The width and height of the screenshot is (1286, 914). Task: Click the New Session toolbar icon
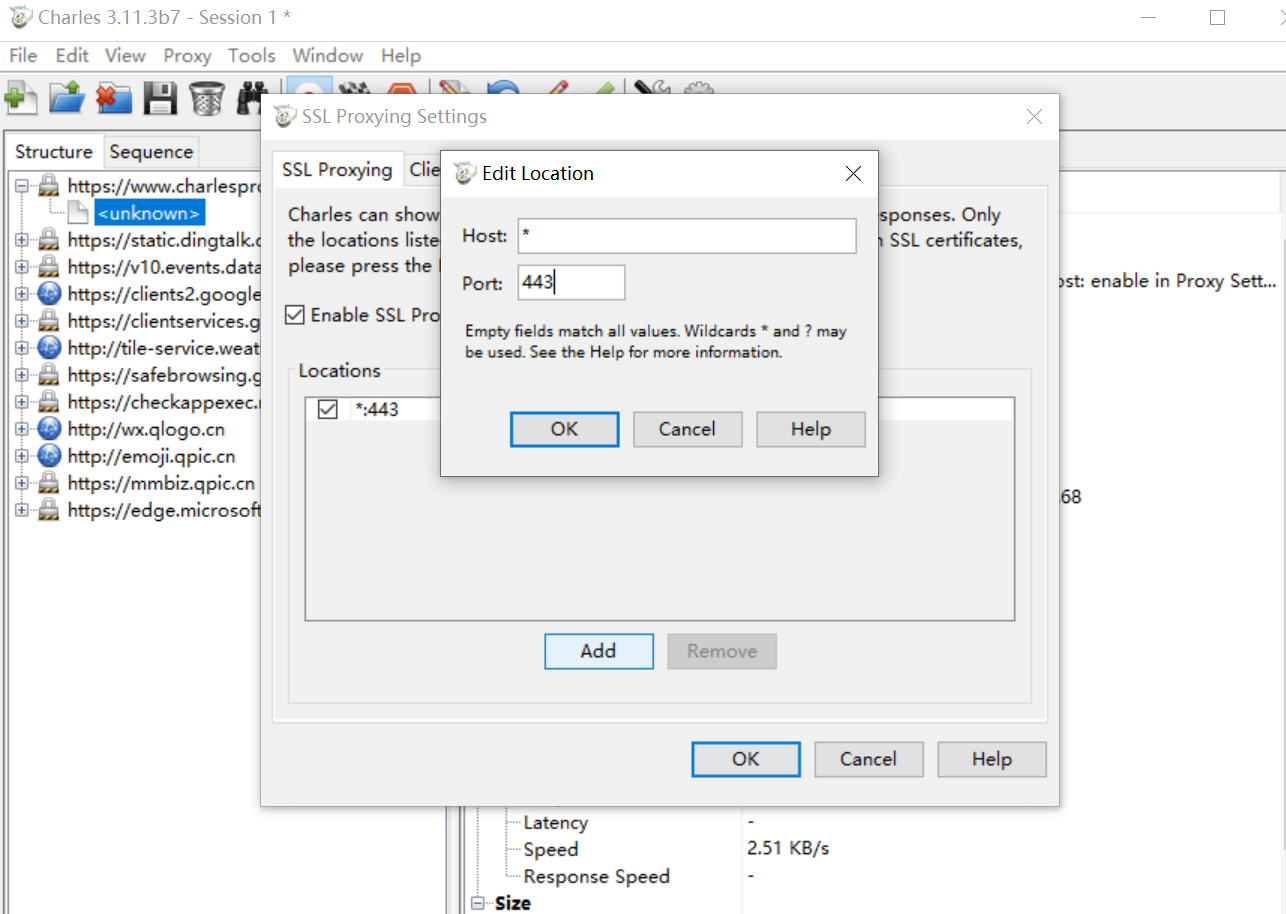20,97
